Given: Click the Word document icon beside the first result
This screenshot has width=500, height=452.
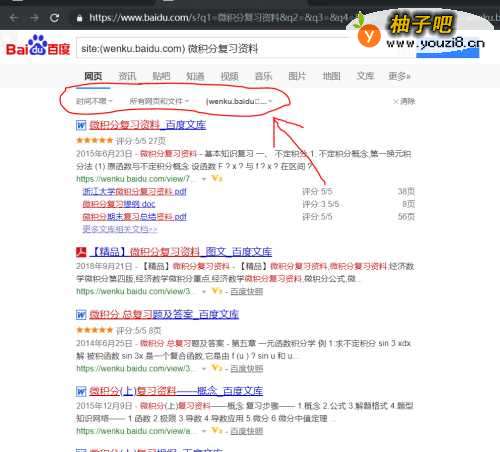Looking at the screenshot, I should coord(81,125).
